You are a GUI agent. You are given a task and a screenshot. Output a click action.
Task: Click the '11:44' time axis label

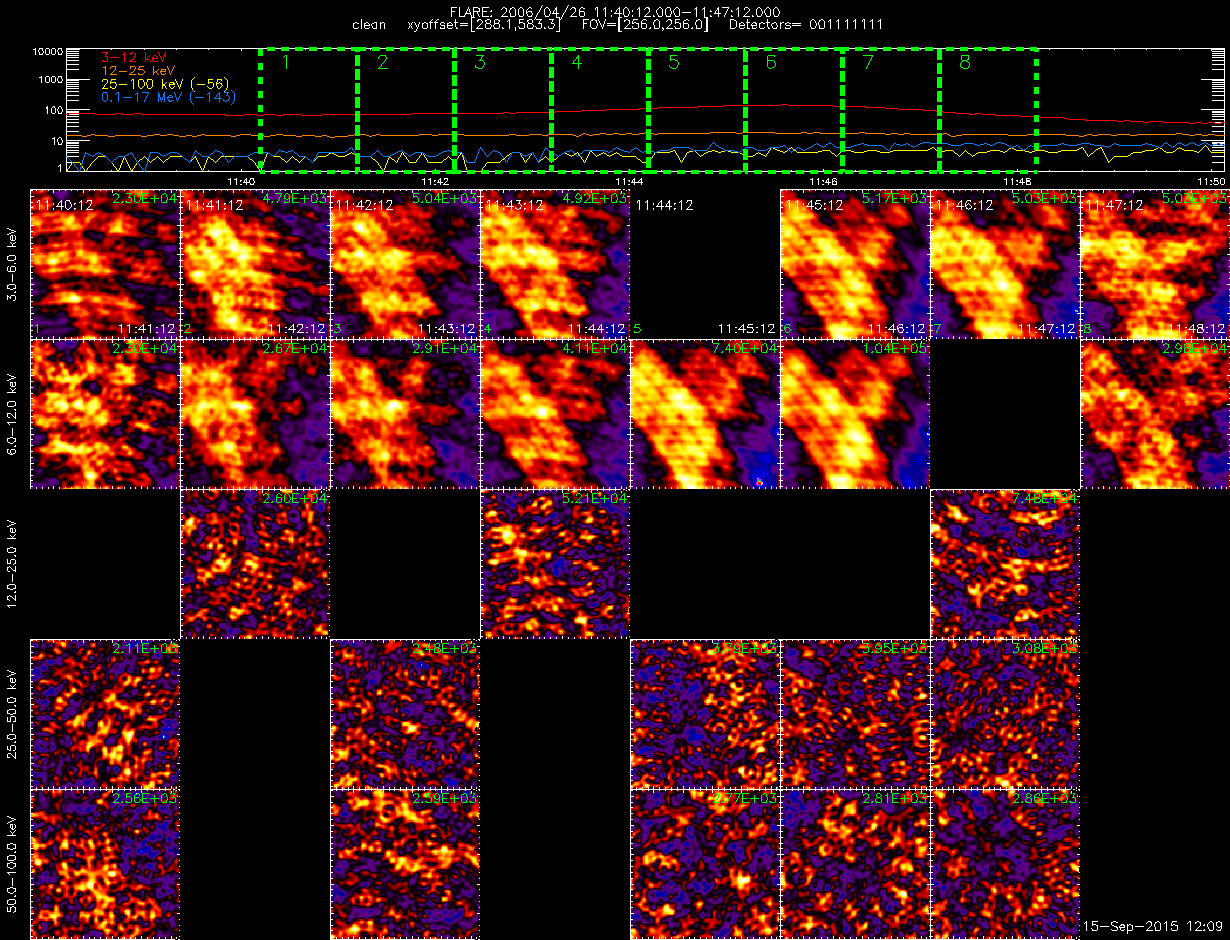tap(628, 181)
